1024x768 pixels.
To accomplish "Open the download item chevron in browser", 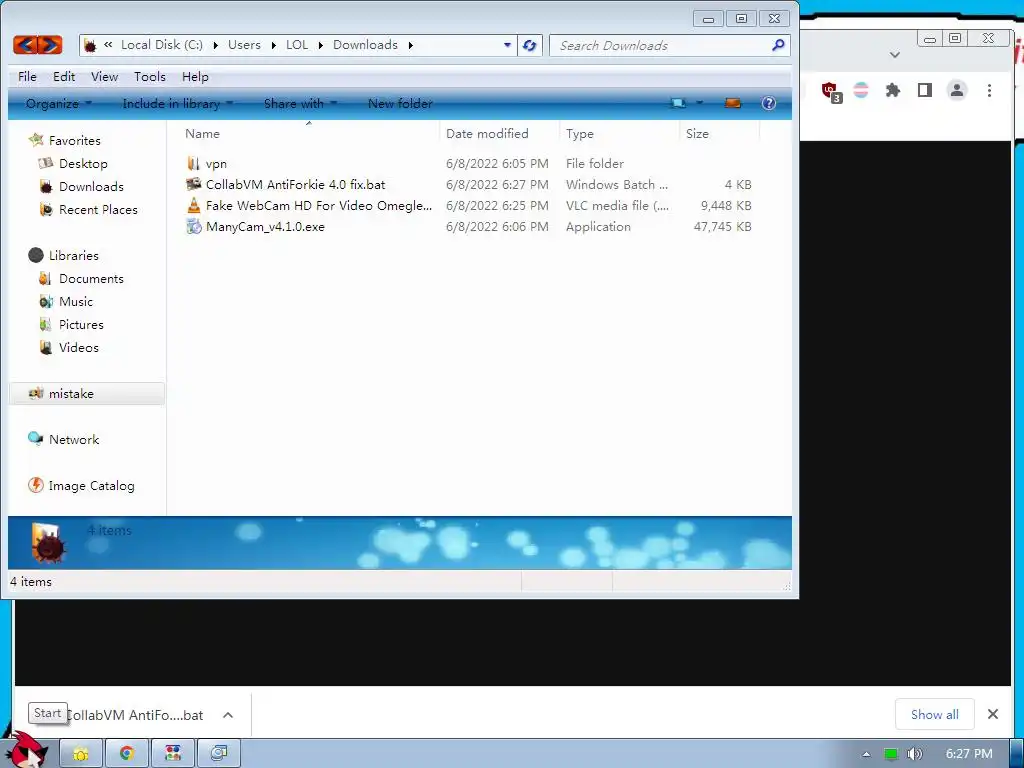I will (228, 714).
